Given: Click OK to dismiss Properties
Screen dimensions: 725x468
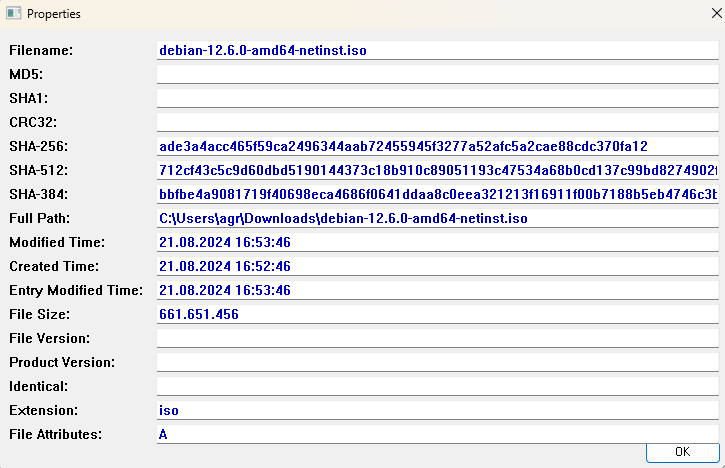Looking at the screenshot, I should click(682, 452).
